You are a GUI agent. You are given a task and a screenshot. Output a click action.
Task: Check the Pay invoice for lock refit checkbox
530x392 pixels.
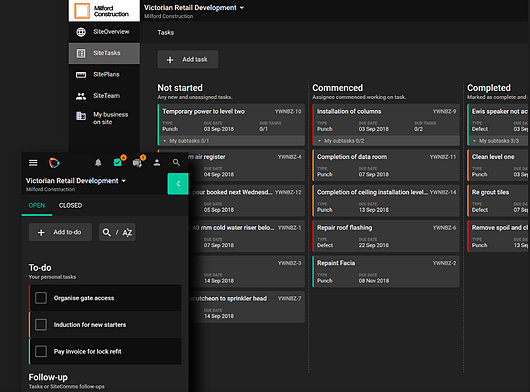point(41,351)
